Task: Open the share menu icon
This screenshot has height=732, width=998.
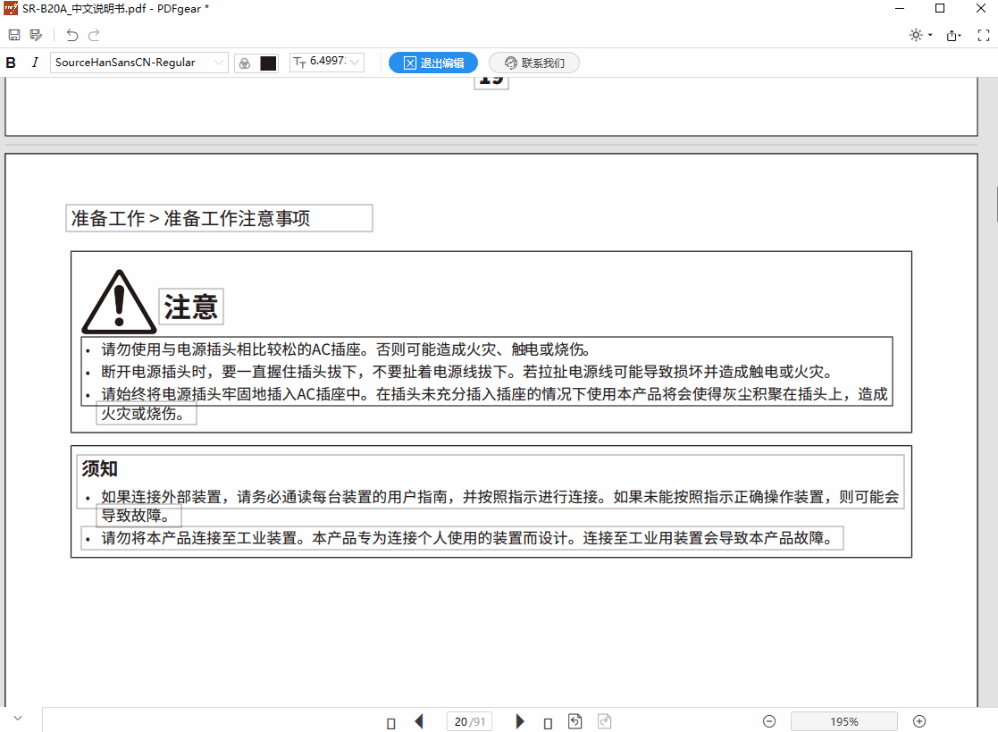Action: point(954,35)
